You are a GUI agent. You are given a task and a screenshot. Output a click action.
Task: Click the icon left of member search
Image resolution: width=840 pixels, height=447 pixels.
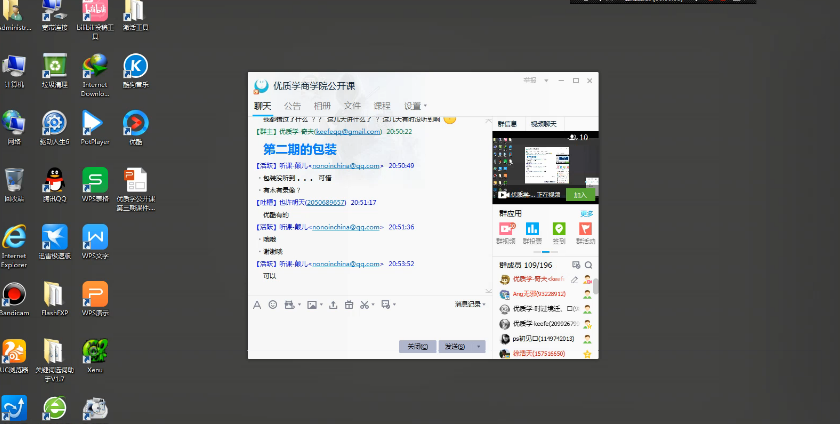(576, 265)
